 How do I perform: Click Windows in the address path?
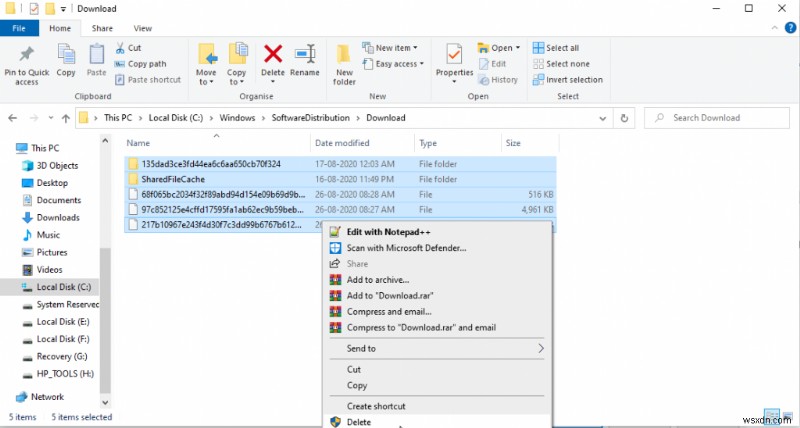click(x=237, y=118)
